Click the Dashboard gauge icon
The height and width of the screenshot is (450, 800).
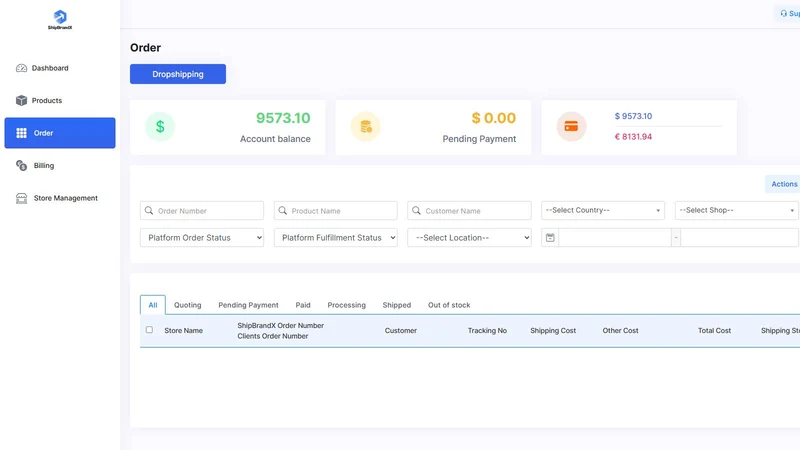(x=21, y=68)
